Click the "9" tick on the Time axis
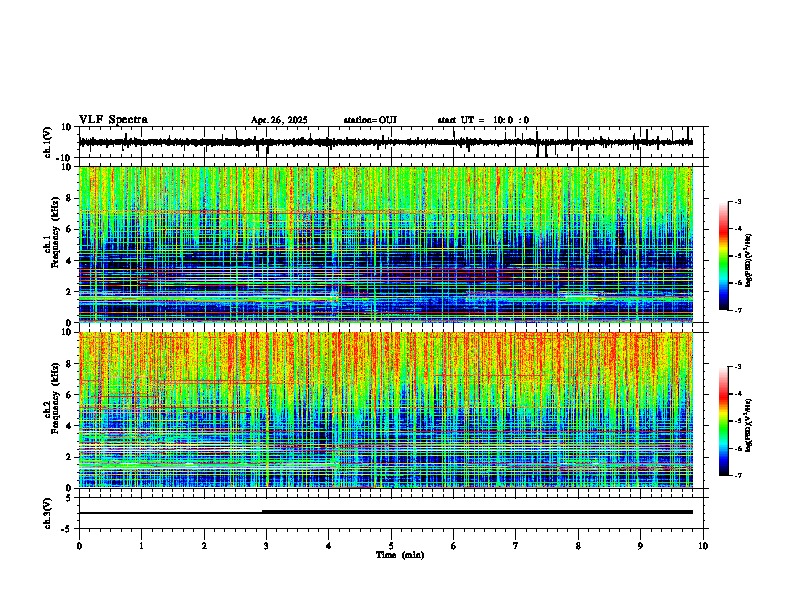 point(640,546)
